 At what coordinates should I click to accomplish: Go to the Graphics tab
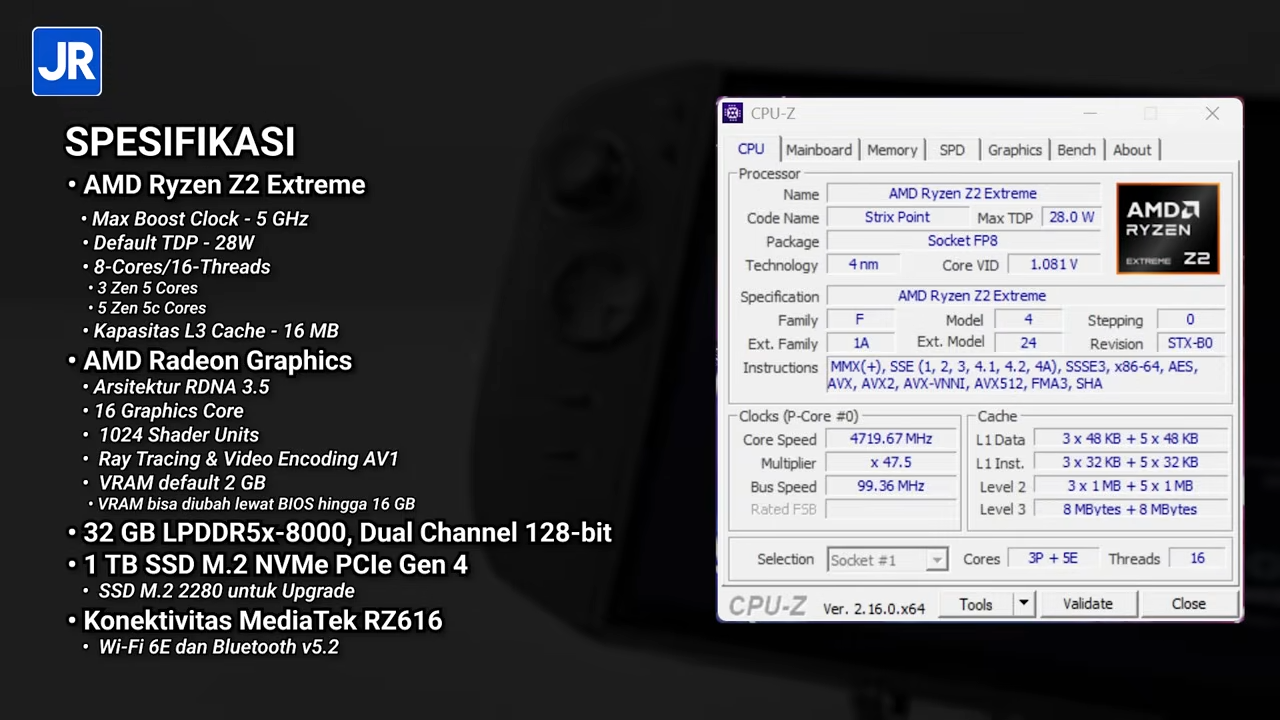click(x=1014, y=150)
